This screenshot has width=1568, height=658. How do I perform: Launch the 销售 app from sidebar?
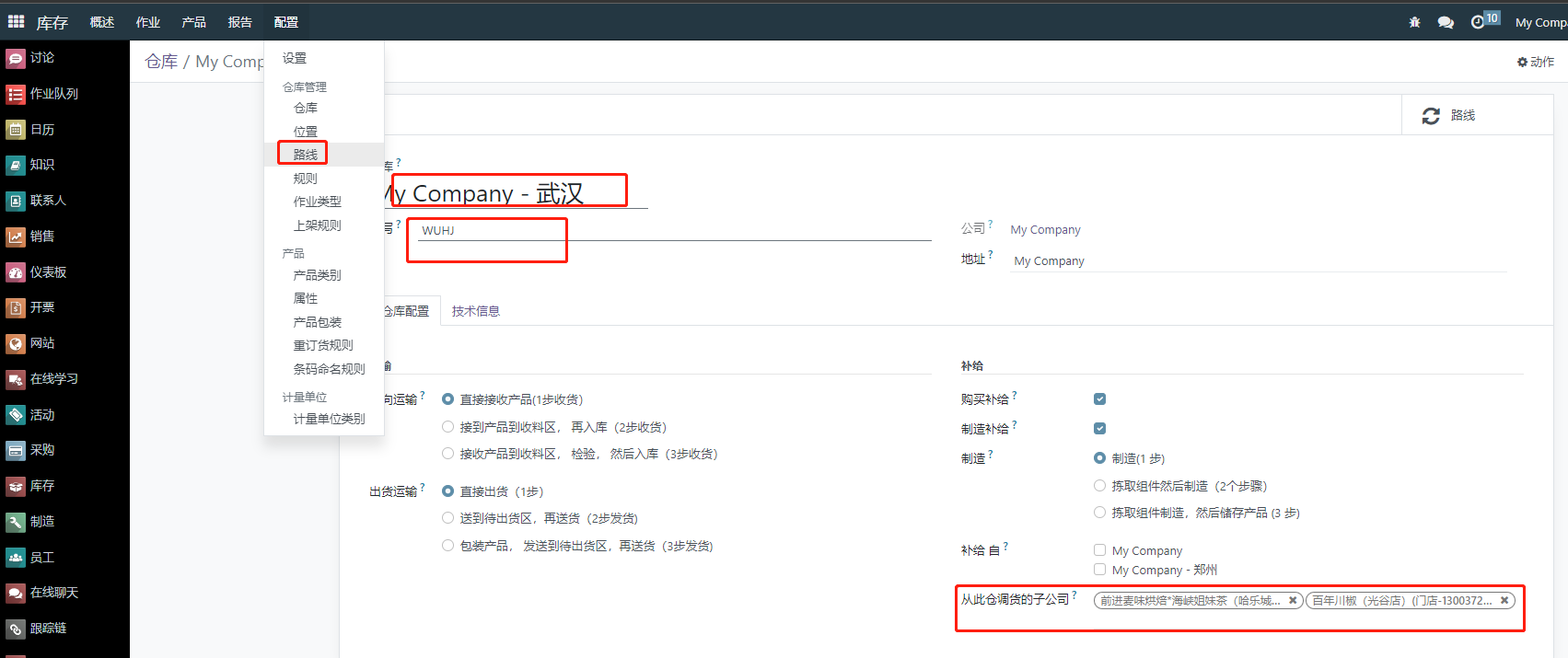(x=42, y=237)
